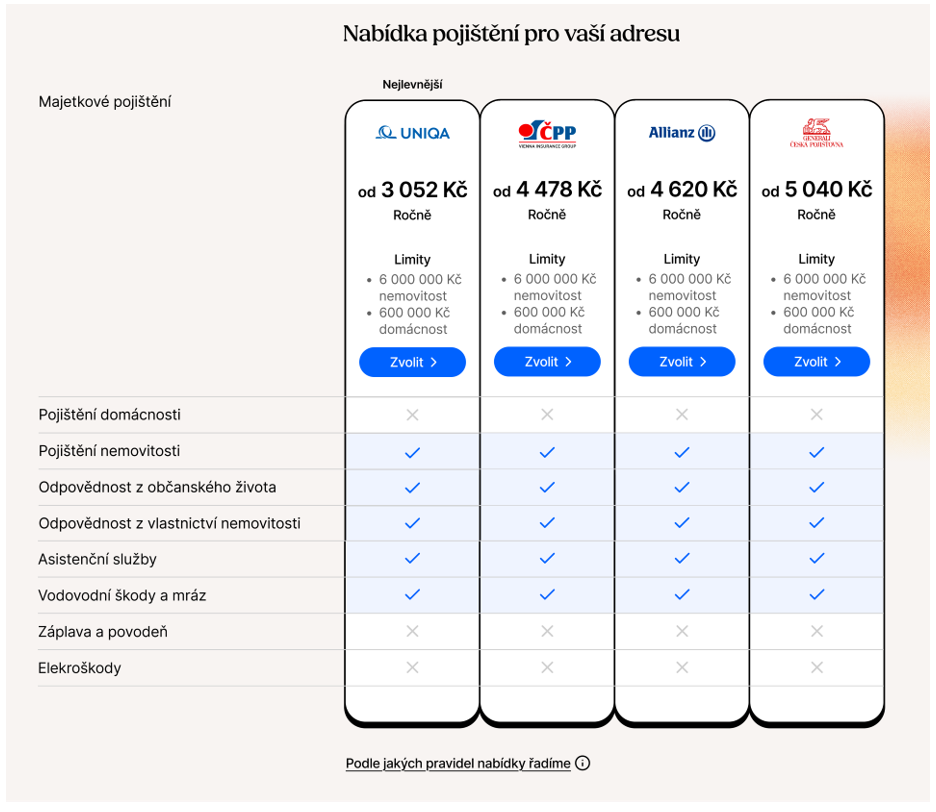Click the Nejlevnější badge above UNIQA
936x812 pixels.
(x=412, y=84)
